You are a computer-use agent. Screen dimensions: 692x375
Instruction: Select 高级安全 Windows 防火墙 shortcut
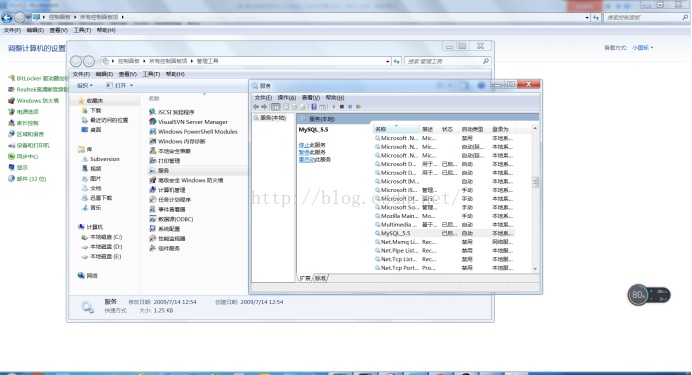[186, 180]
